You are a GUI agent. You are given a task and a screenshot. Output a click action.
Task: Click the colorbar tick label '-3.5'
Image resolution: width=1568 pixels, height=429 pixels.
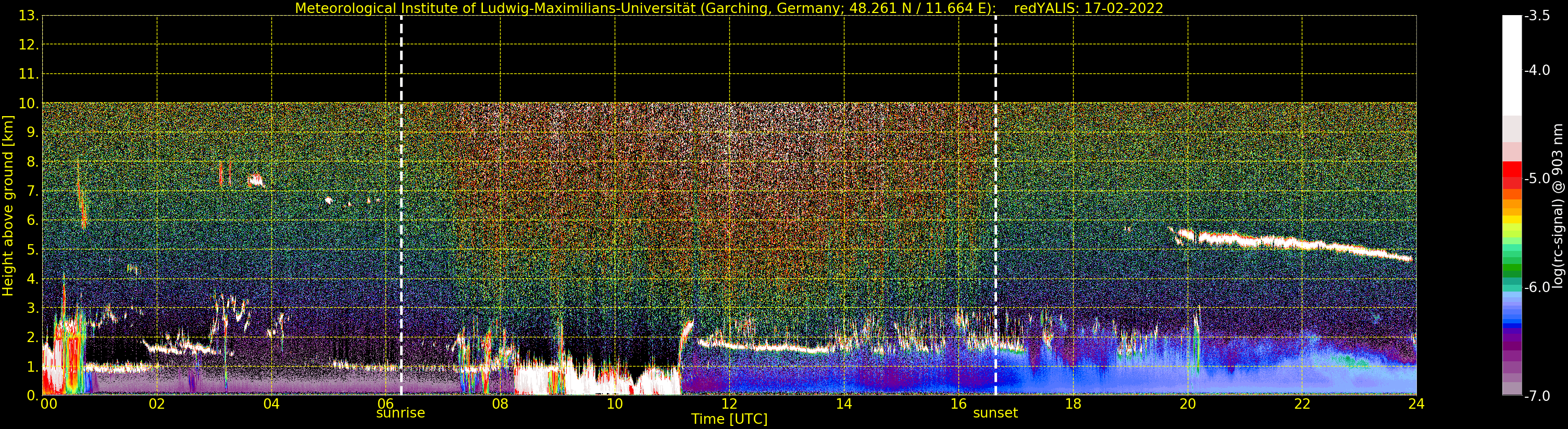pos(1537,16)
